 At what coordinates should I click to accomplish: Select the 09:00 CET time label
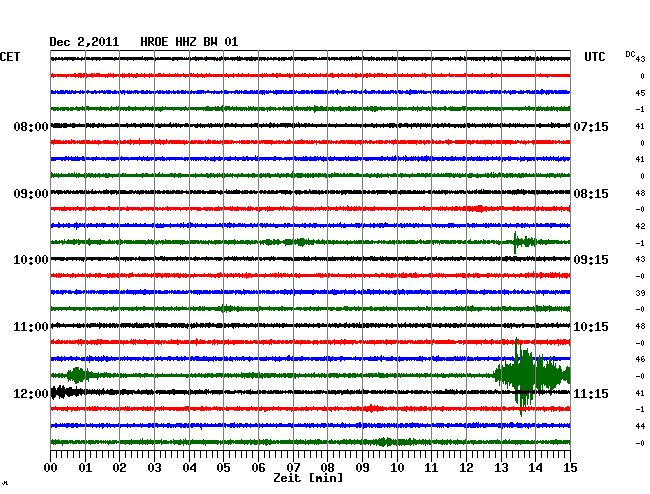pos(31,194)
